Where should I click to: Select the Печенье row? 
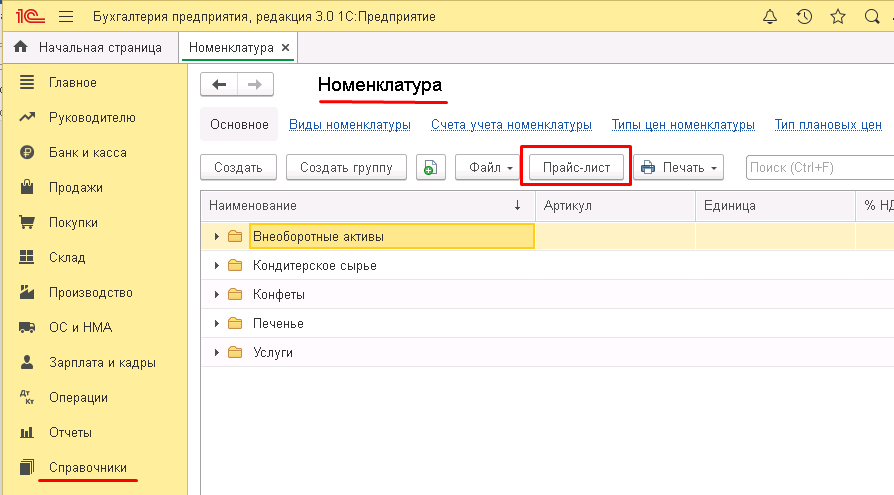pos(547,323)
